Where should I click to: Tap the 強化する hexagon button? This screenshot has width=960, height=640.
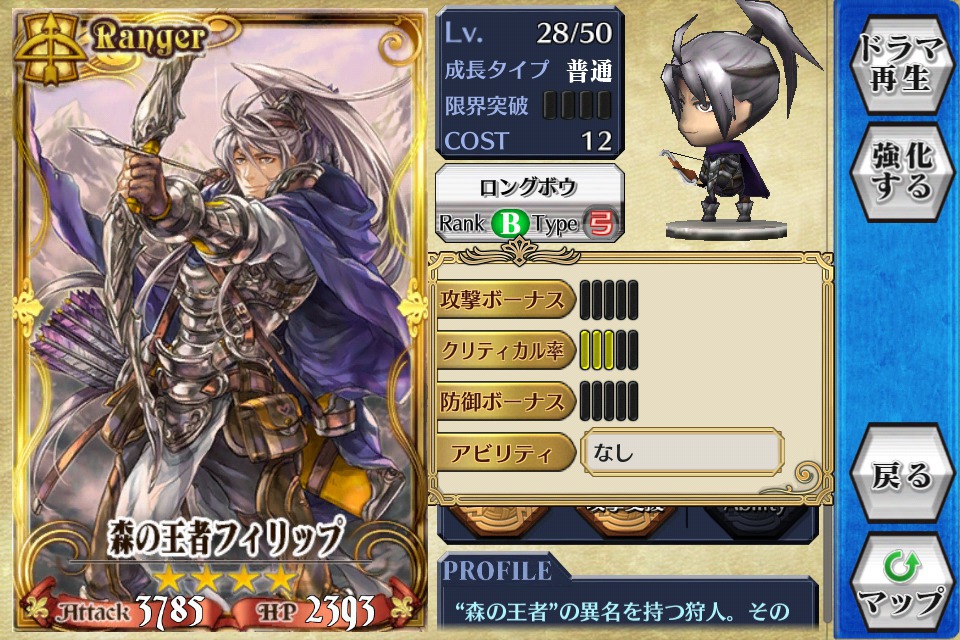click(901, 171)
